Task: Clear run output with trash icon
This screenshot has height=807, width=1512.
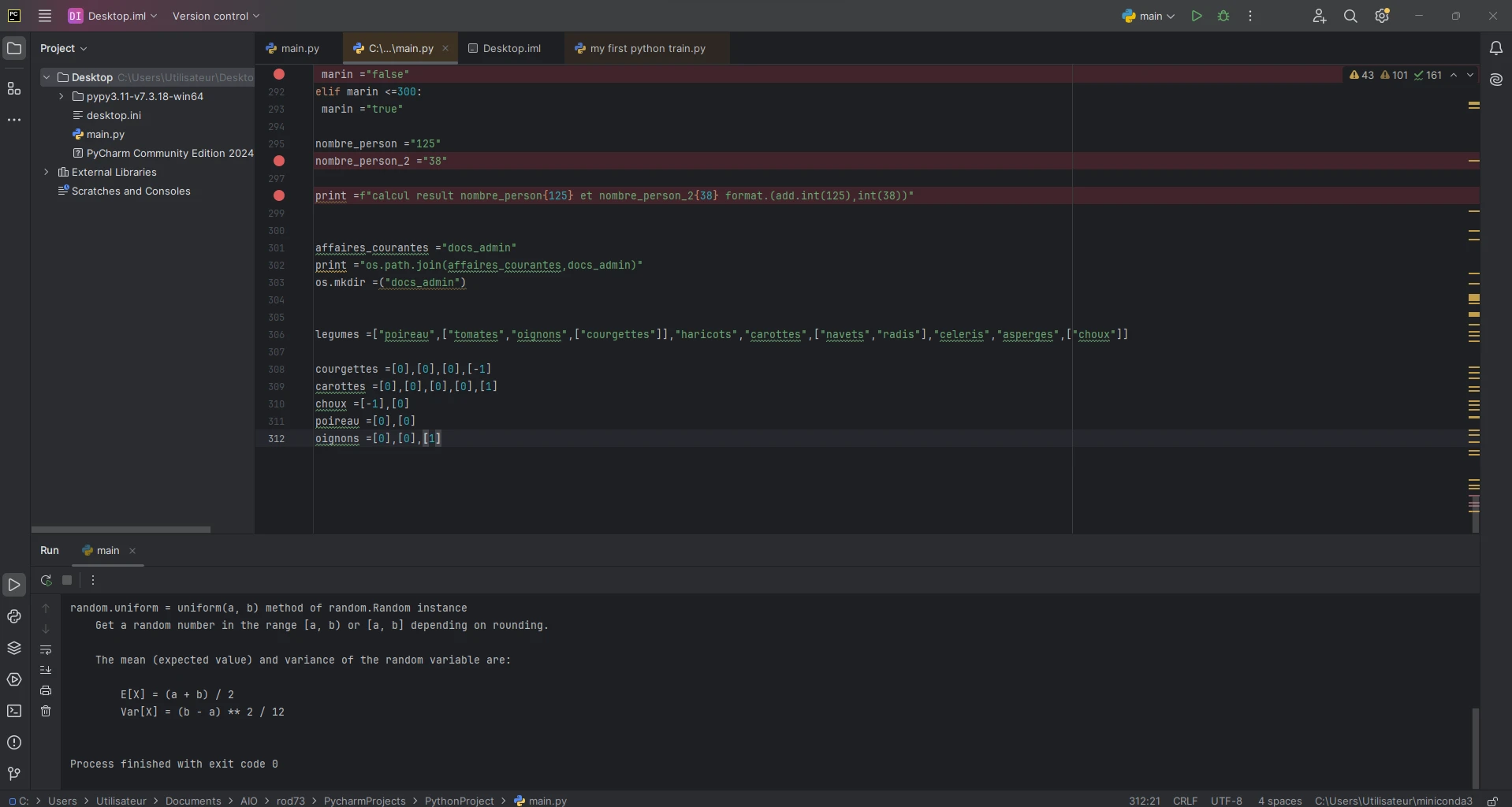Action: [46, 711]
